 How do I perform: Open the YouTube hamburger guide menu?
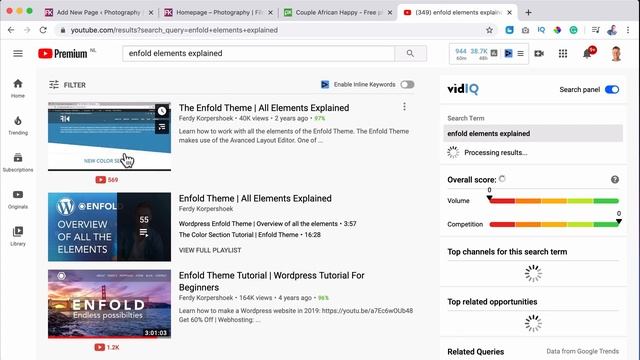point(18,53)
